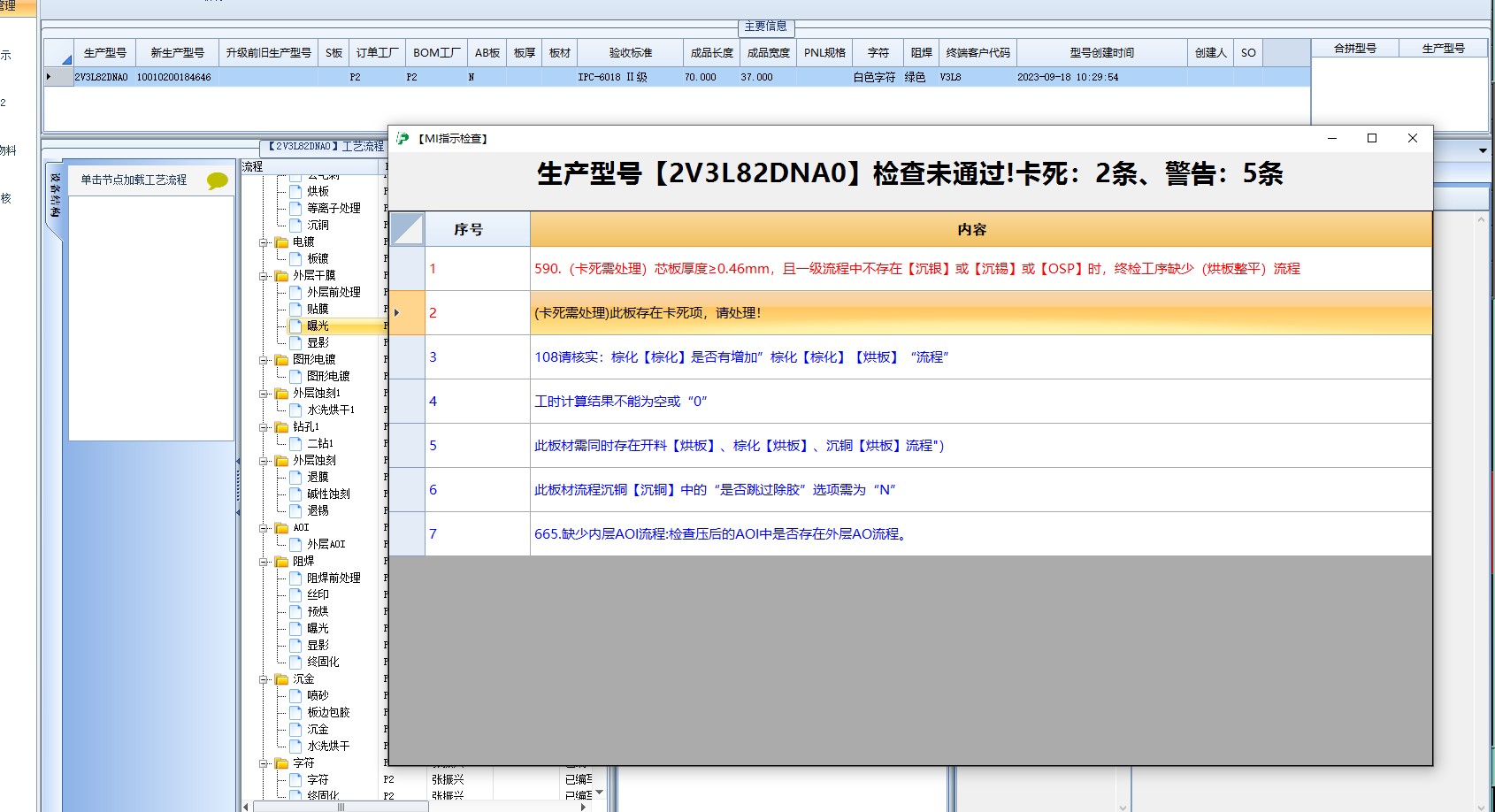The height and width of the screenshot is (812, 1495).
Task: Click the document icon next to 二钻1
Action: (x=295, y=443)
